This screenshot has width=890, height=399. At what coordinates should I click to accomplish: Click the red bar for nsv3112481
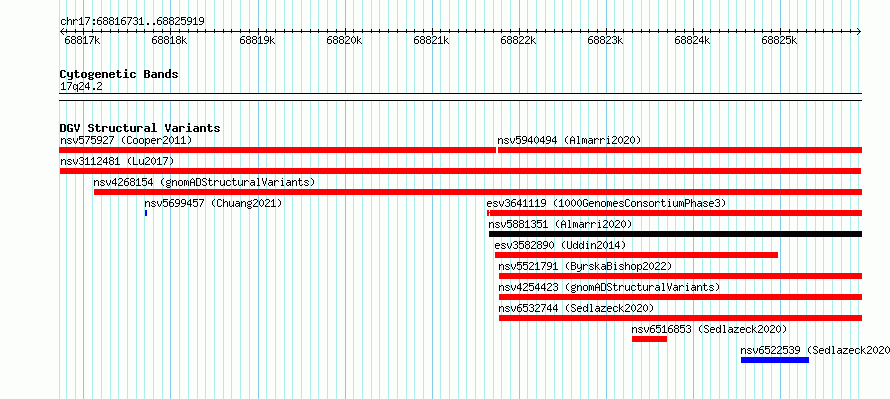click(x=460, y=171)
